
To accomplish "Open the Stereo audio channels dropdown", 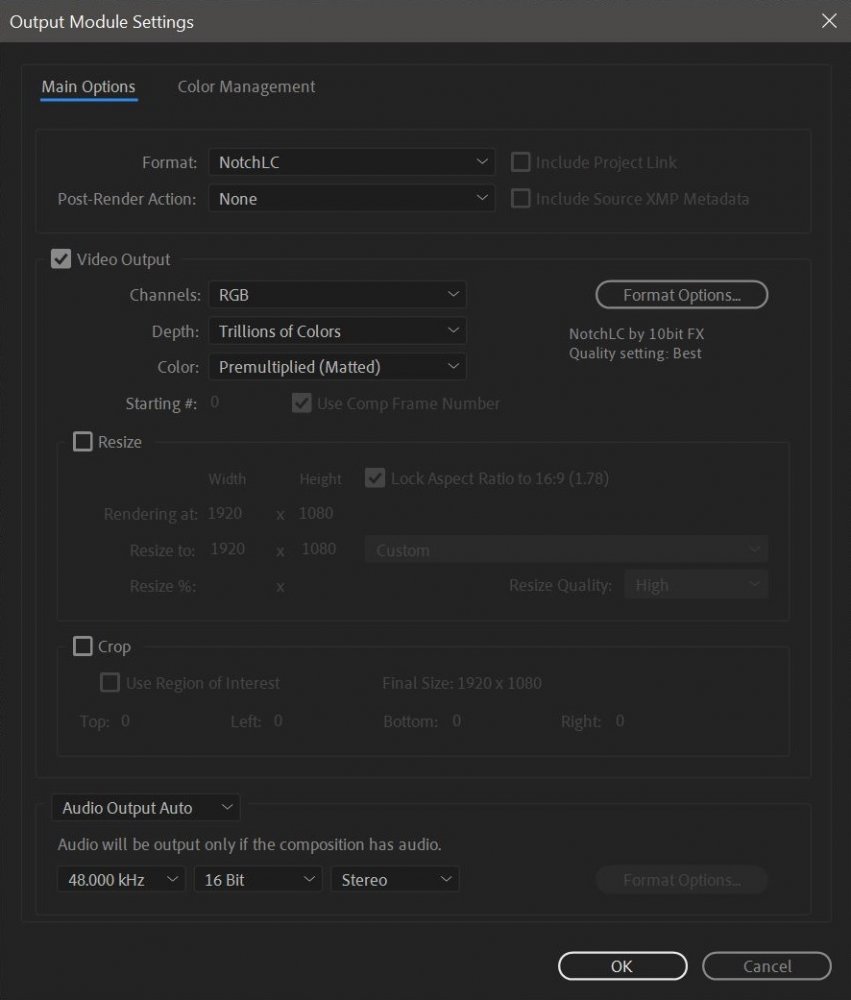I will [395, 880].
